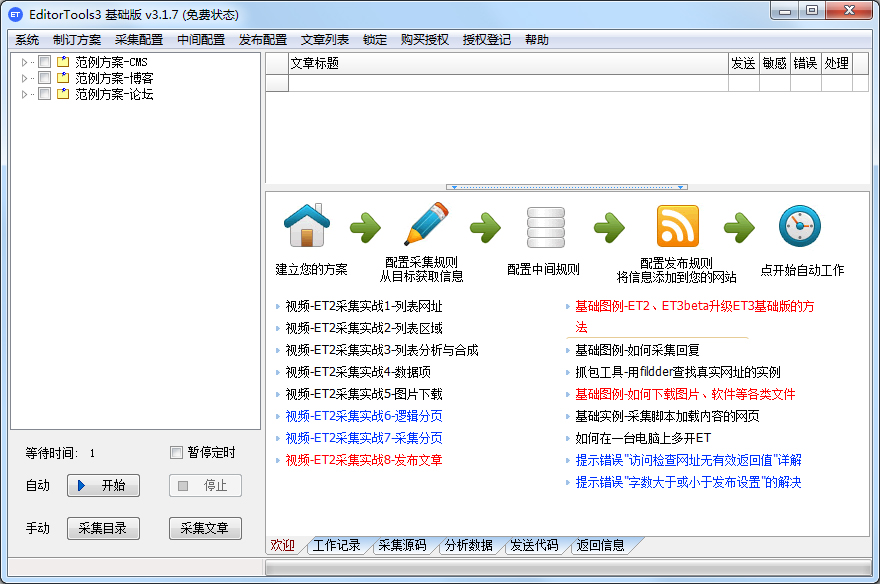880x584 pixels.
Task: Click the EditorTools ET logo in title bar
Action: pyautogui.click(x=16, y=15)
